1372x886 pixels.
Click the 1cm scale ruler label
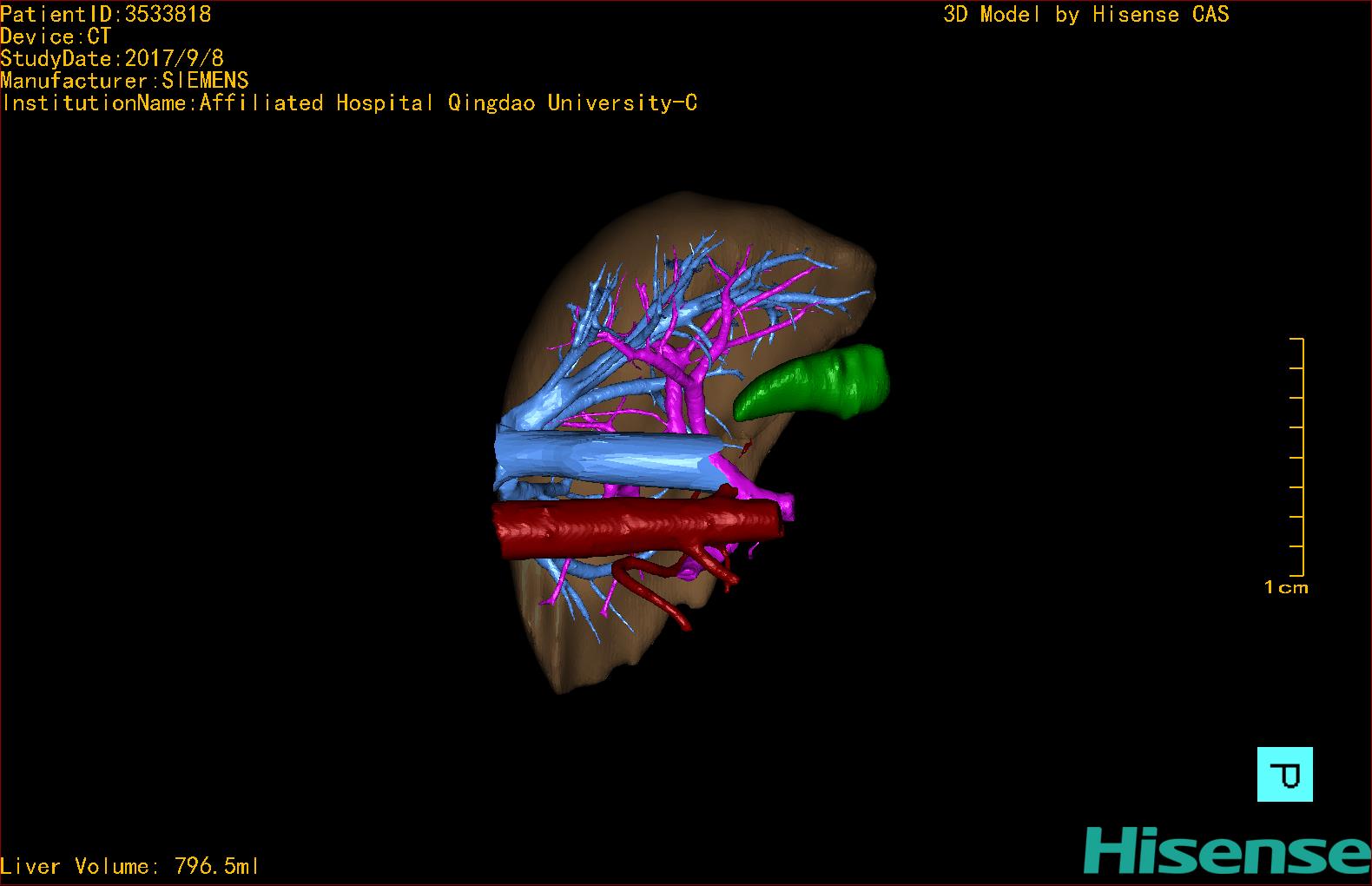pos(1286,588)
